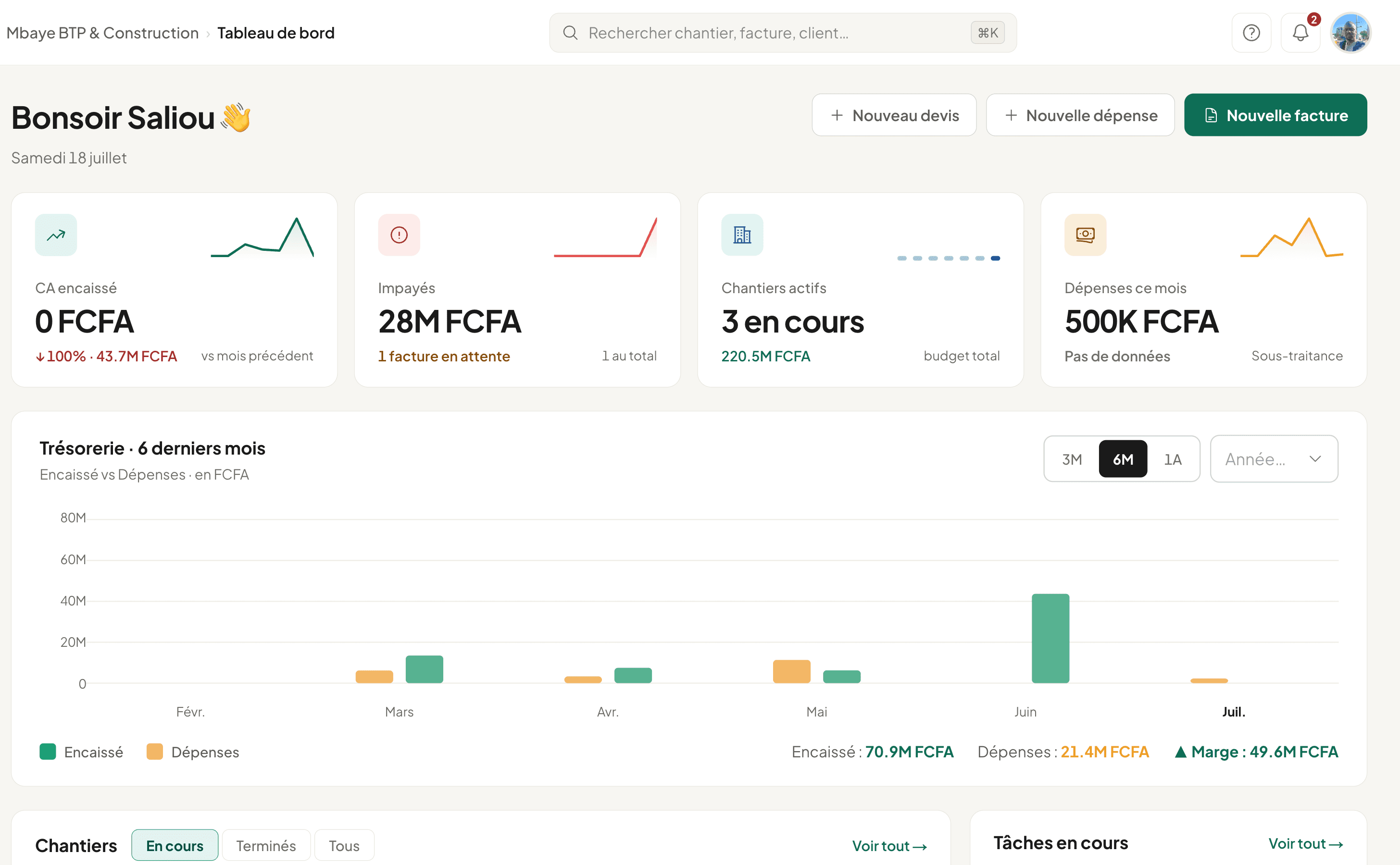
Task: Select the 1A period toggle
Action: [1173, 459]
